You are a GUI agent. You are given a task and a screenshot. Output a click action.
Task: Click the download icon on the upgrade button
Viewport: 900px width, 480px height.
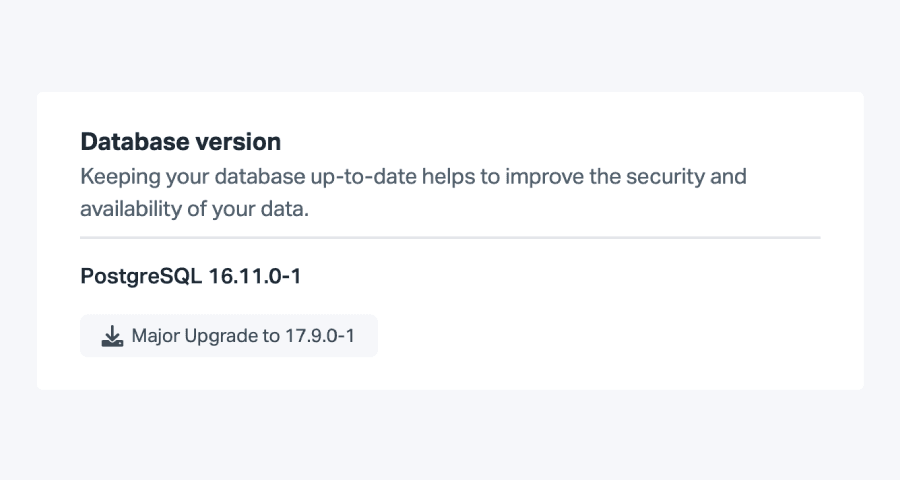[112, 336]
